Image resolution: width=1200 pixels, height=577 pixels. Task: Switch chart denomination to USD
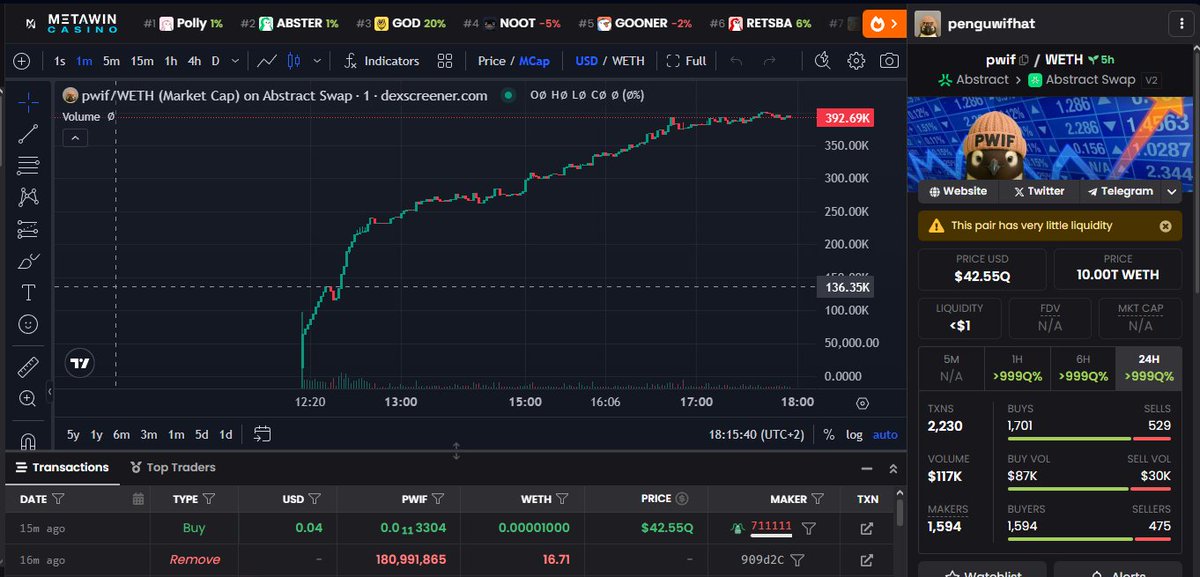587,61
